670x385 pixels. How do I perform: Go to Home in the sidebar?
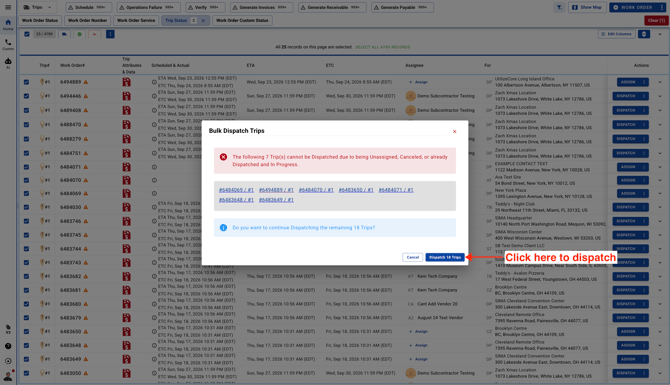(8, 24)
